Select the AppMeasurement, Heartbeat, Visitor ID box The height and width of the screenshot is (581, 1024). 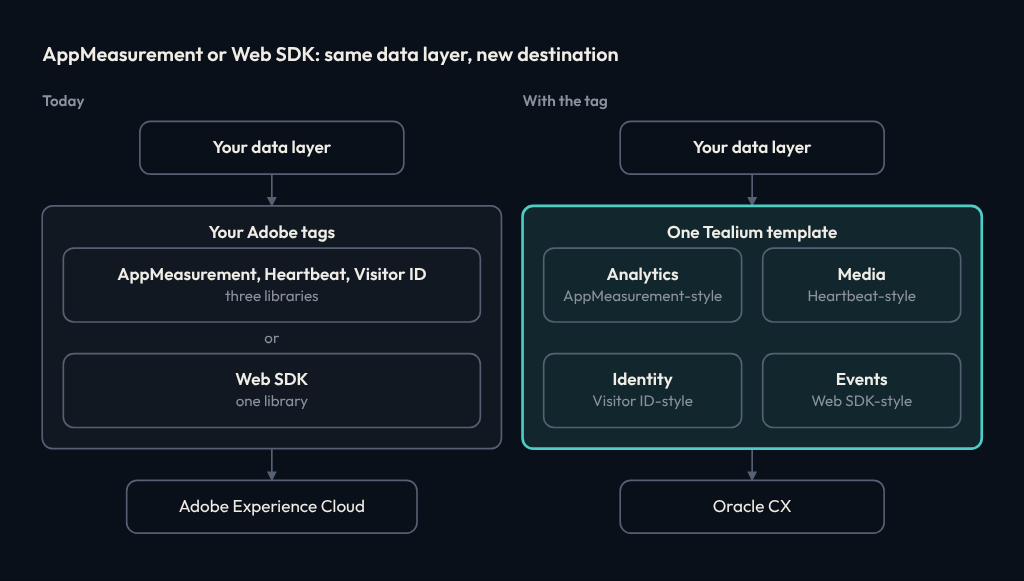272,285
